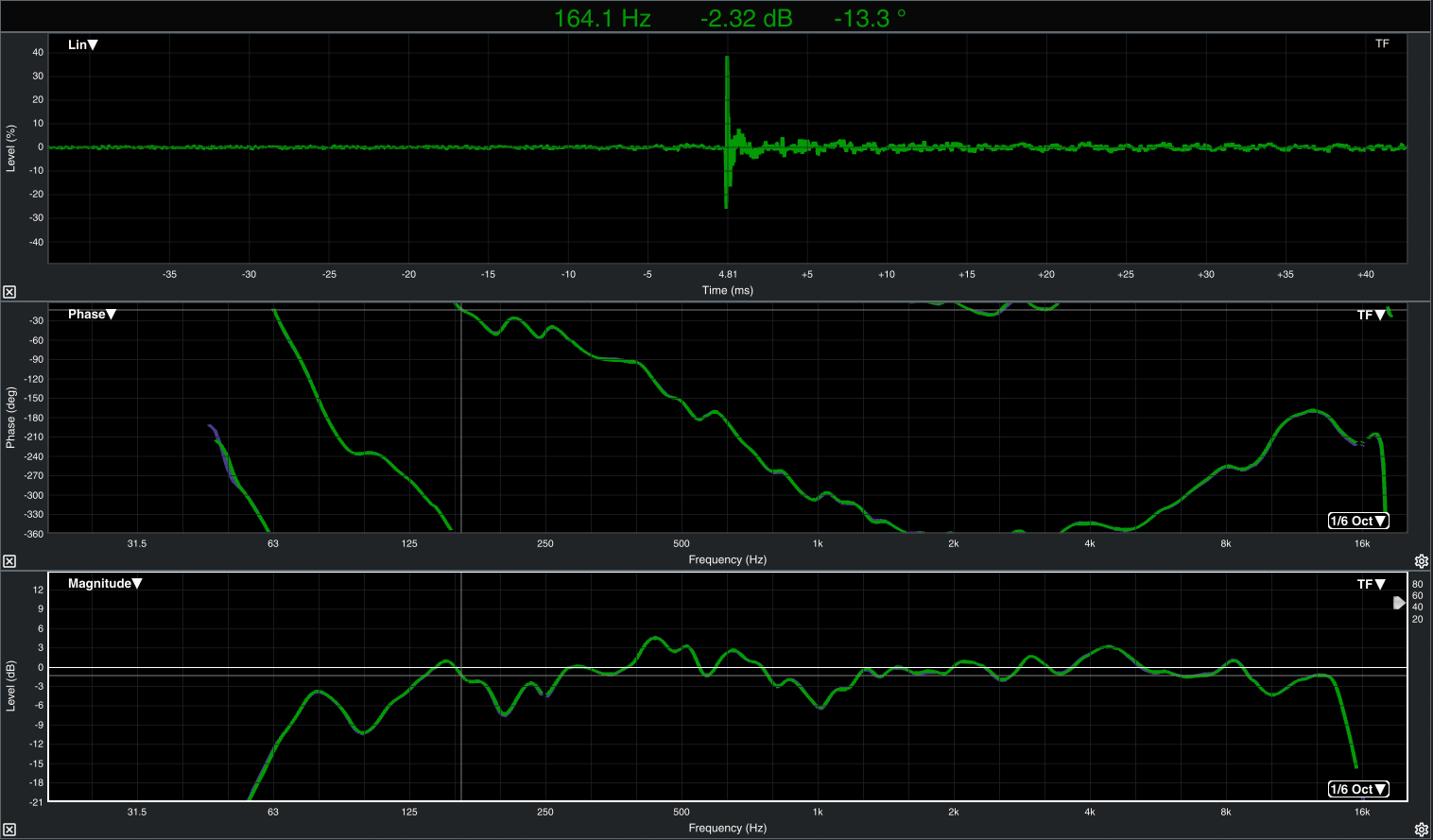Click the 1k label on Magnitude frequency axis
The height and width of the screenshot is (840, 1433).
pos(818,812)
